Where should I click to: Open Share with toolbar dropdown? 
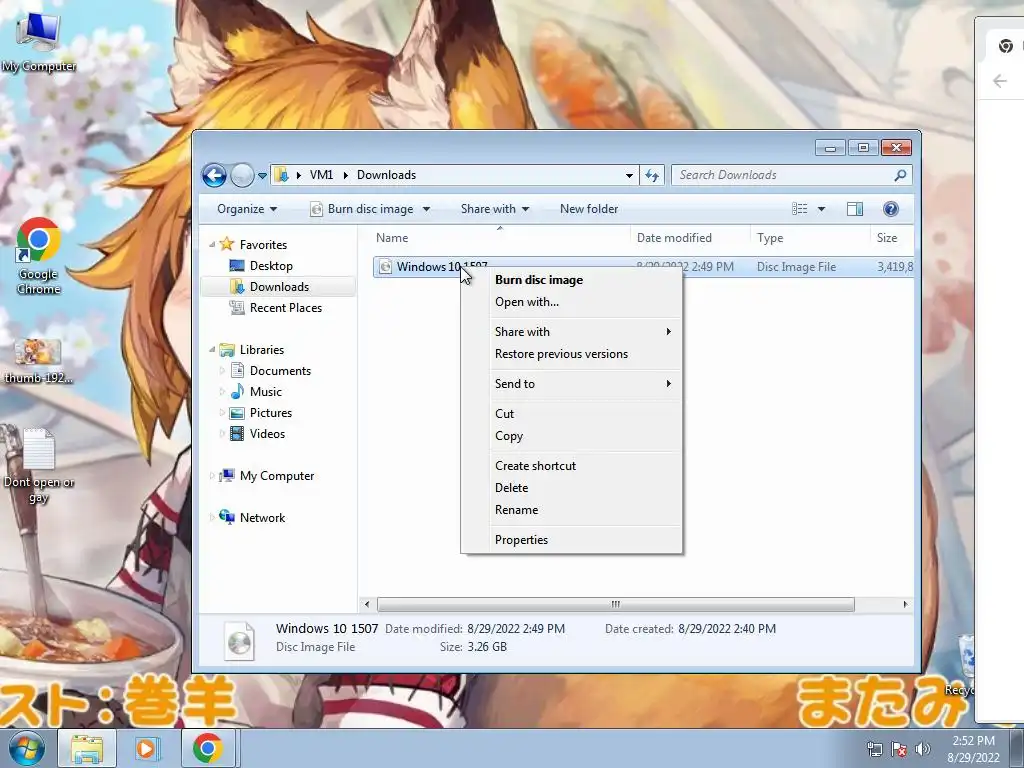[494, 209]
